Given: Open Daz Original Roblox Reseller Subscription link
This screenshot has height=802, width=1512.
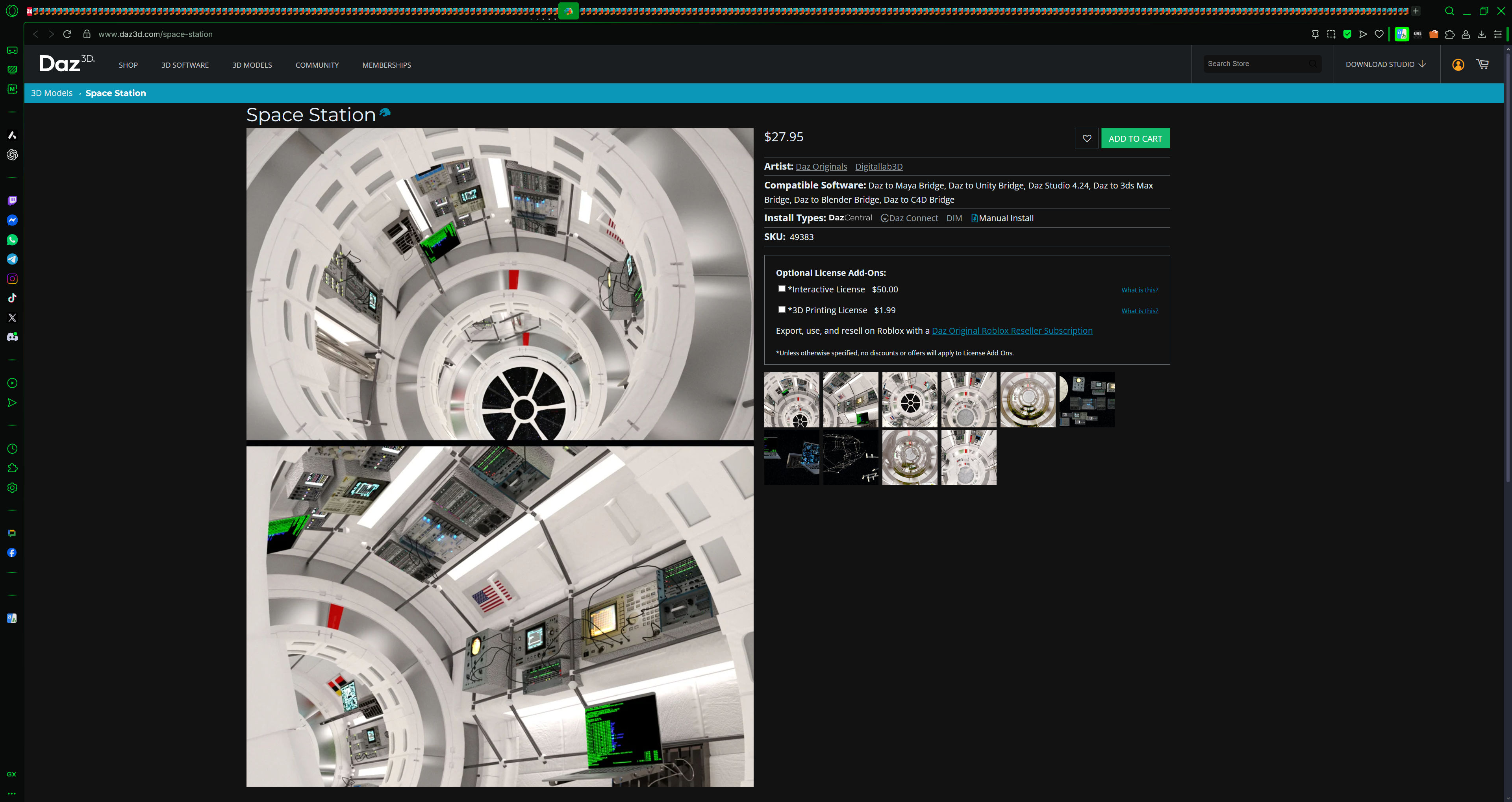Looking at the screenshot, I should [x=1012, y=330].
